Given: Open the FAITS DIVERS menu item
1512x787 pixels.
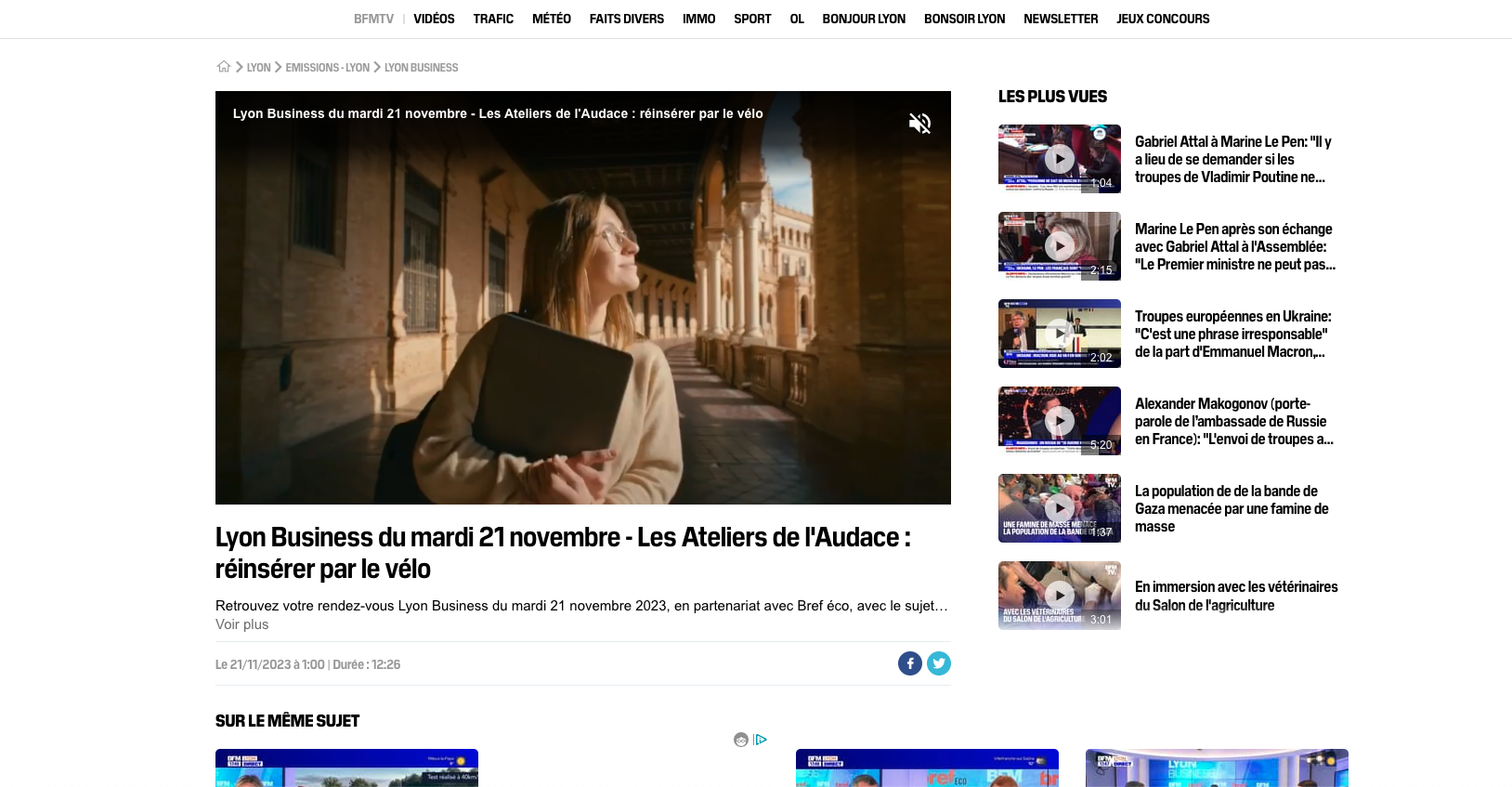Looking at the screenshot, I should pyautogui.click(x=626, y=19).
